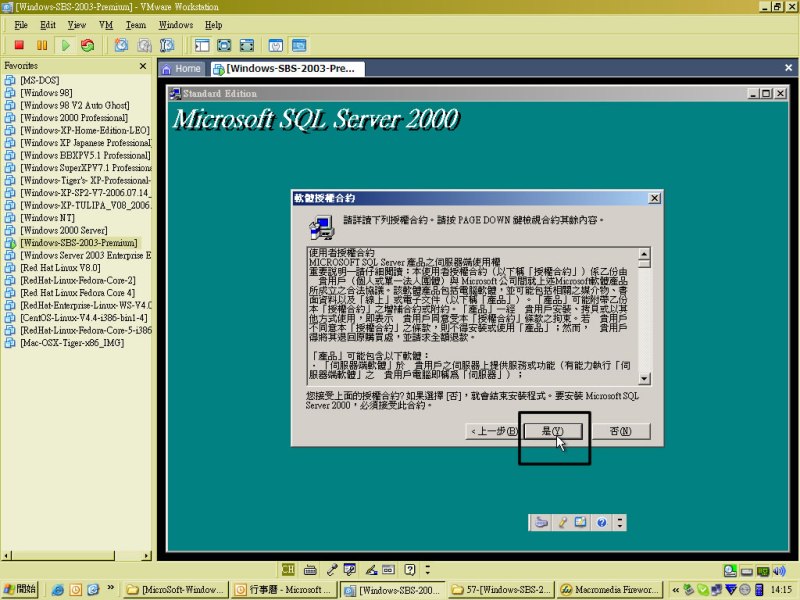
Task: Click the Favorites horizontal scrollbar left arrow
Action: coord(7,556)
